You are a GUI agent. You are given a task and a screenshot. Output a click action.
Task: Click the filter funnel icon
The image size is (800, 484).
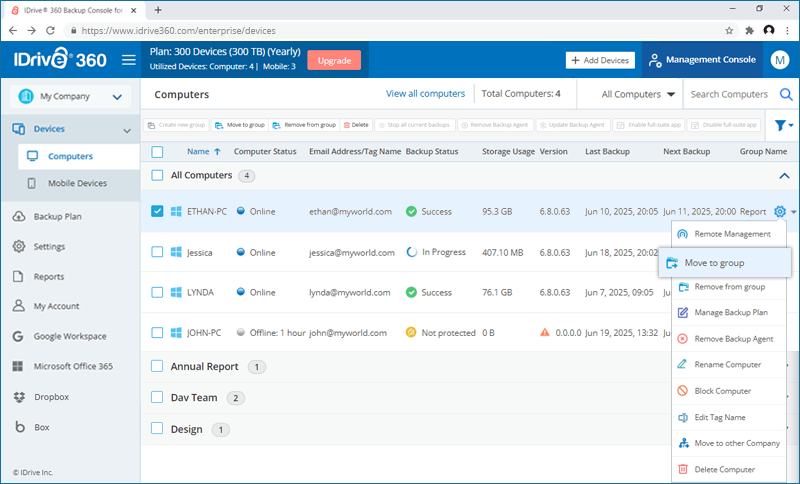point(780,125)
